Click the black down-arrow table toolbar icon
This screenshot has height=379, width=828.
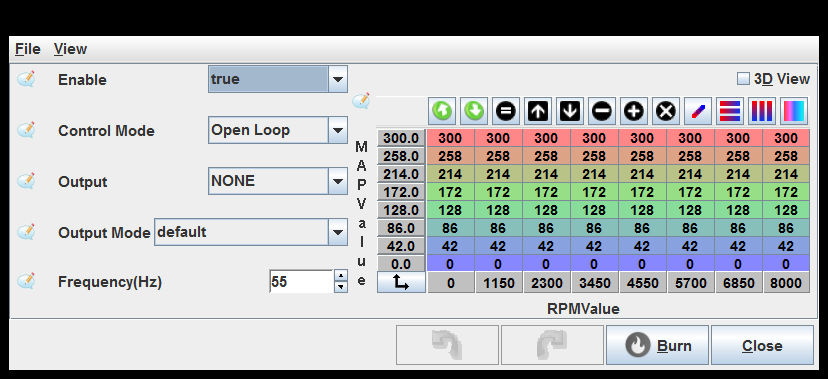coord(570,111)
